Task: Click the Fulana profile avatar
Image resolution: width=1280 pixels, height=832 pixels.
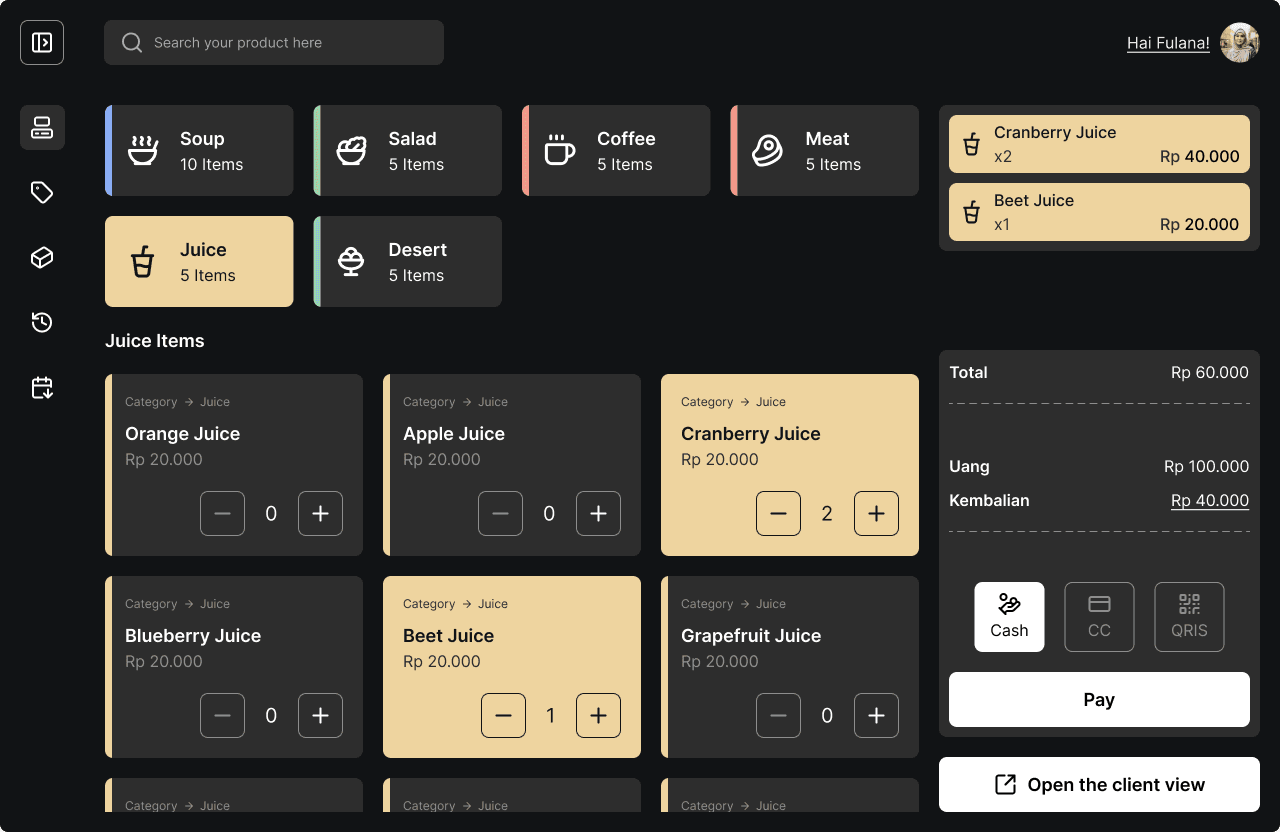Action: click(1240, 43)
